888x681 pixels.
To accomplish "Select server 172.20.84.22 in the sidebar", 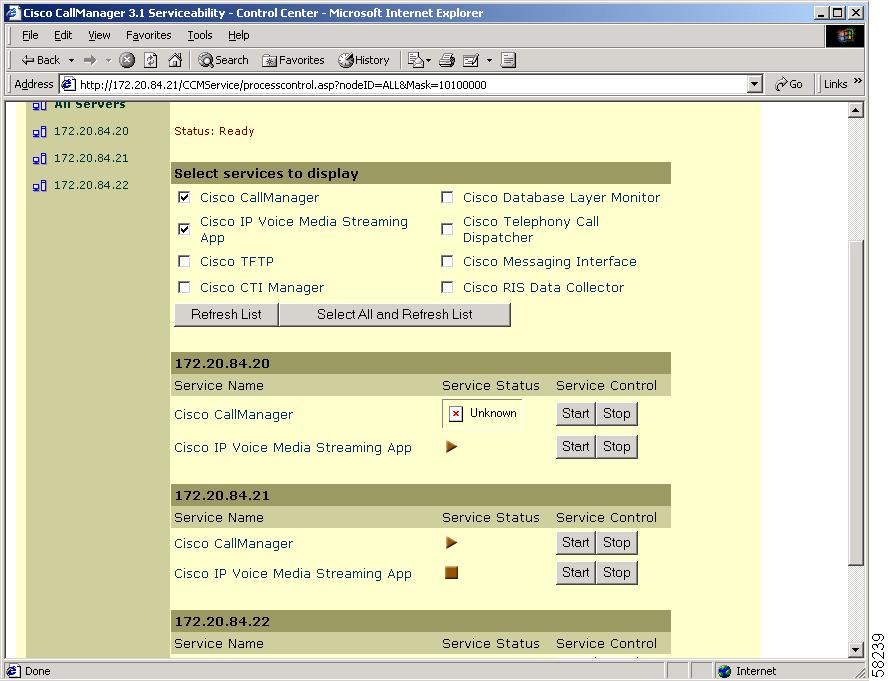I will click(91, 185).
